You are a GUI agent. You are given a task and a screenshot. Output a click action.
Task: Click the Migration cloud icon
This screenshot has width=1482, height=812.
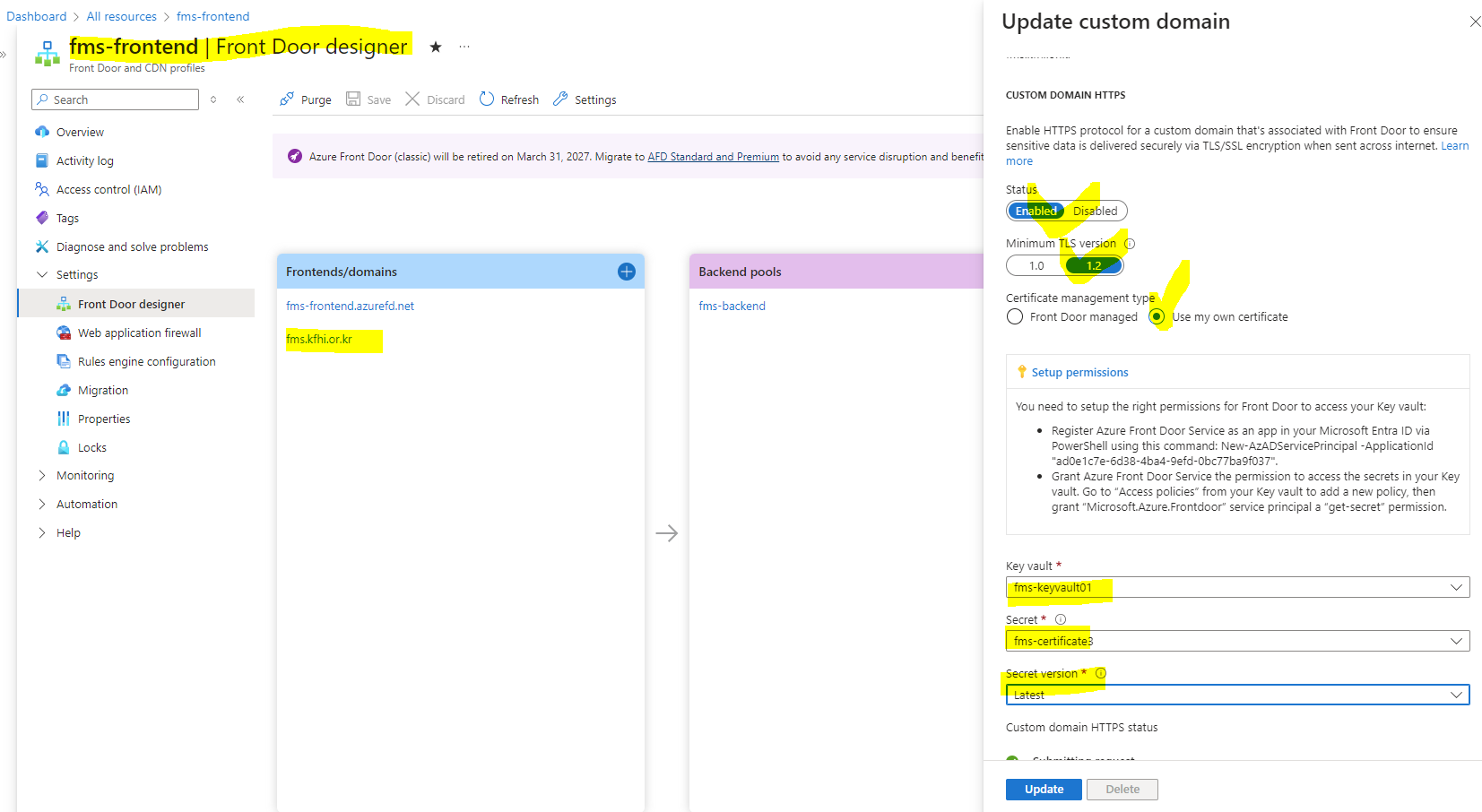[64, 390]
